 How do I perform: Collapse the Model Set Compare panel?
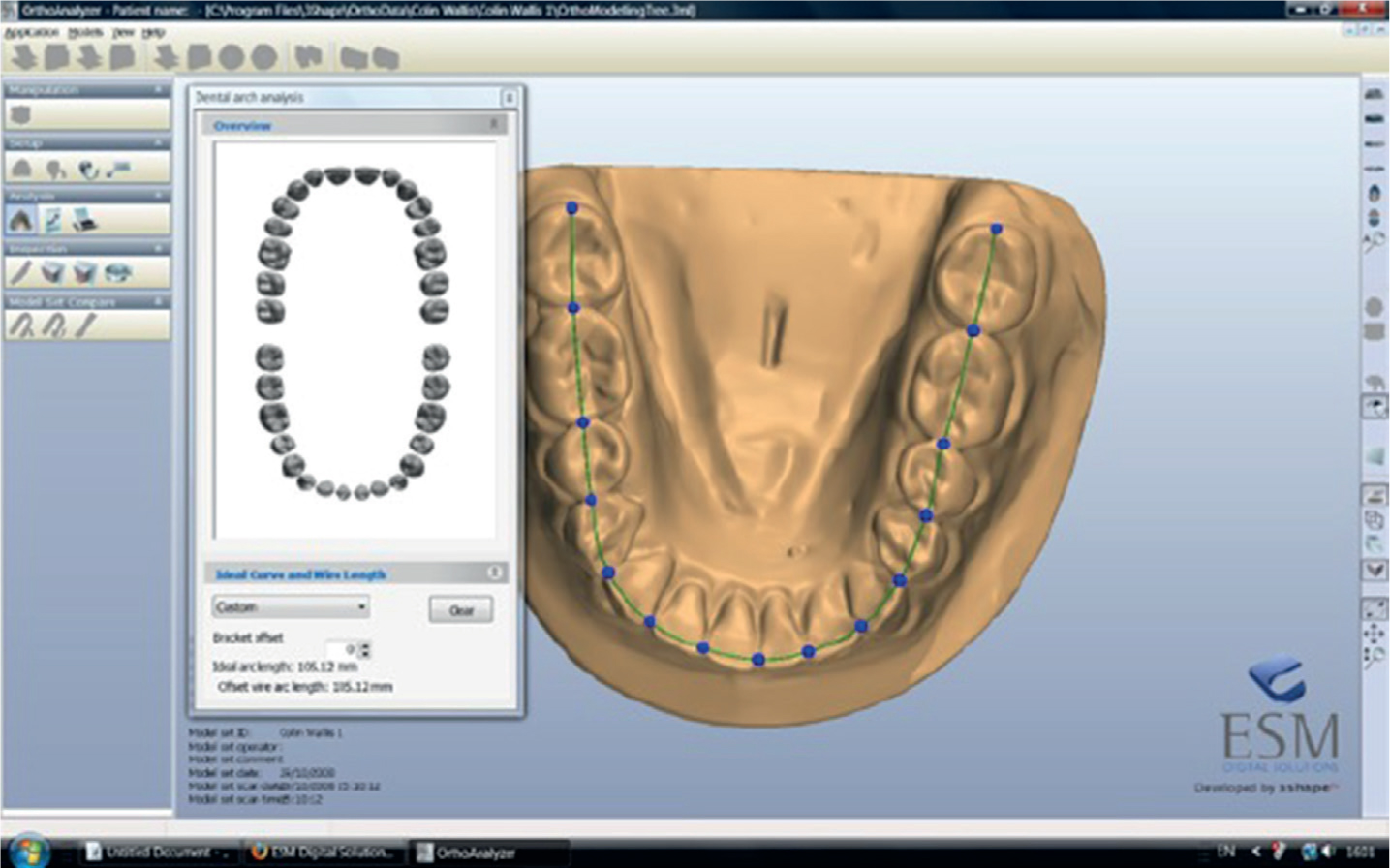pyautogui.click(x=159, y=301)
